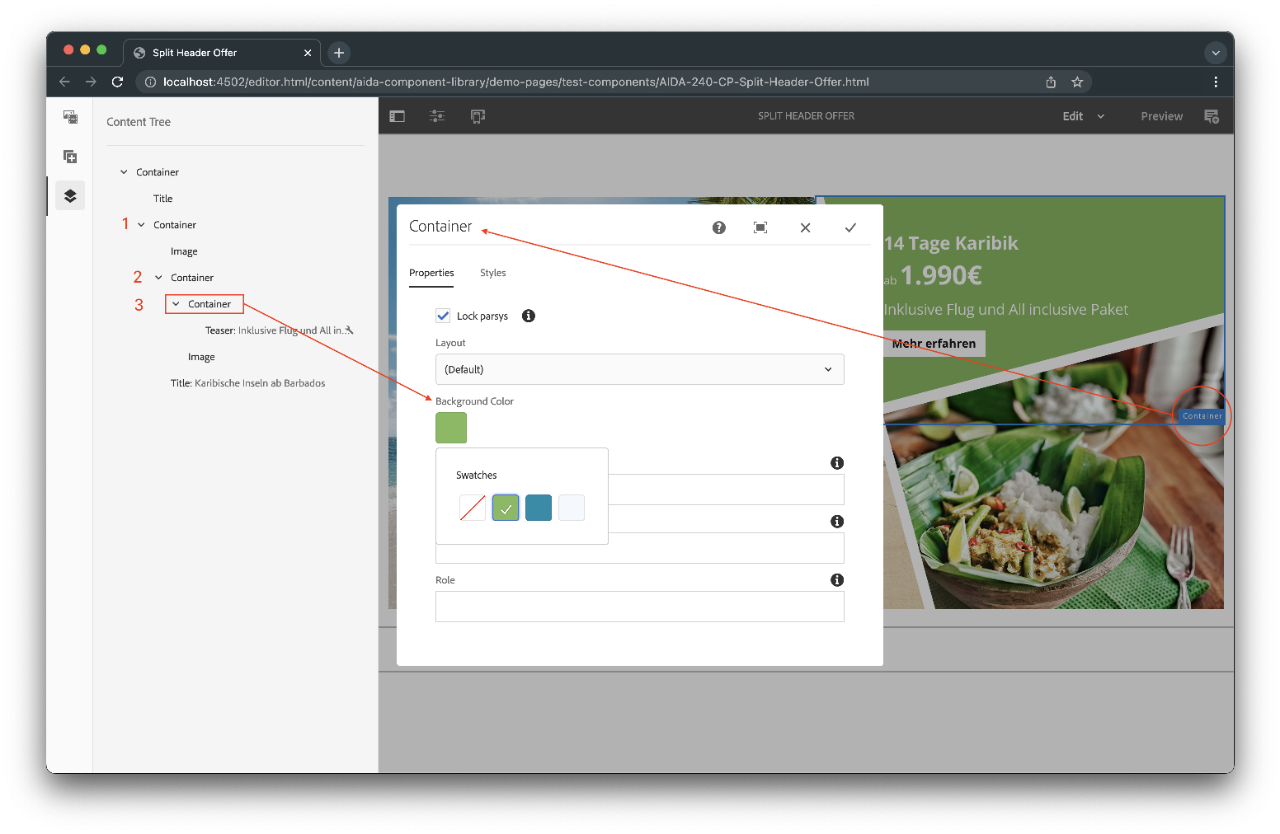Image resolution: width=1280 pixels, height=834 pixels.
Task: Choose the blue color swatch
Action: [x=538, y=508]
